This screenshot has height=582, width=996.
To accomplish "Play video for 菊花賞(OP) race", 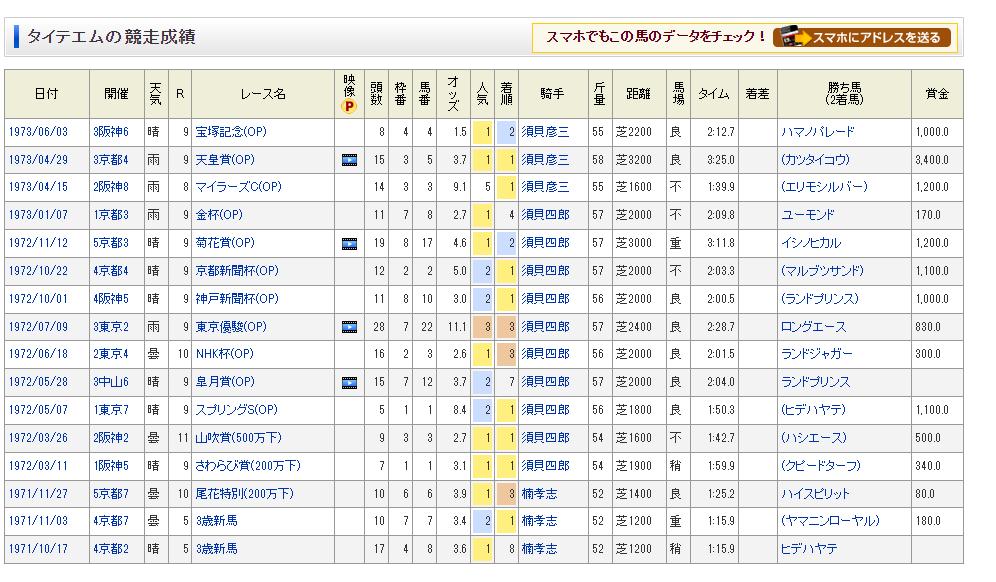I will click(349, 243).
